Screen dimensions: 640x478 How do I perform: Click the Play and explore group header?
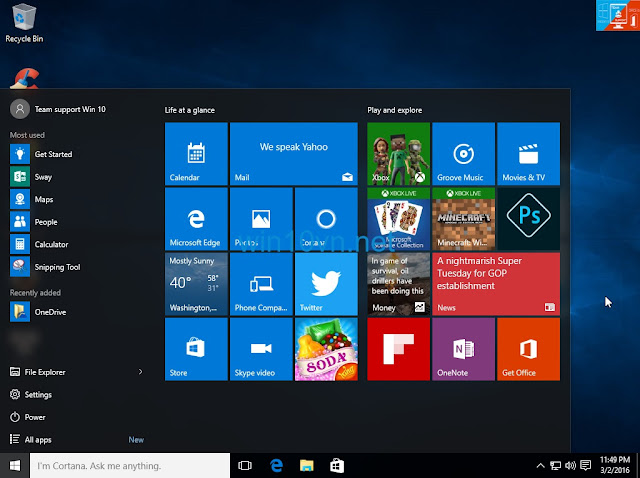395,110
